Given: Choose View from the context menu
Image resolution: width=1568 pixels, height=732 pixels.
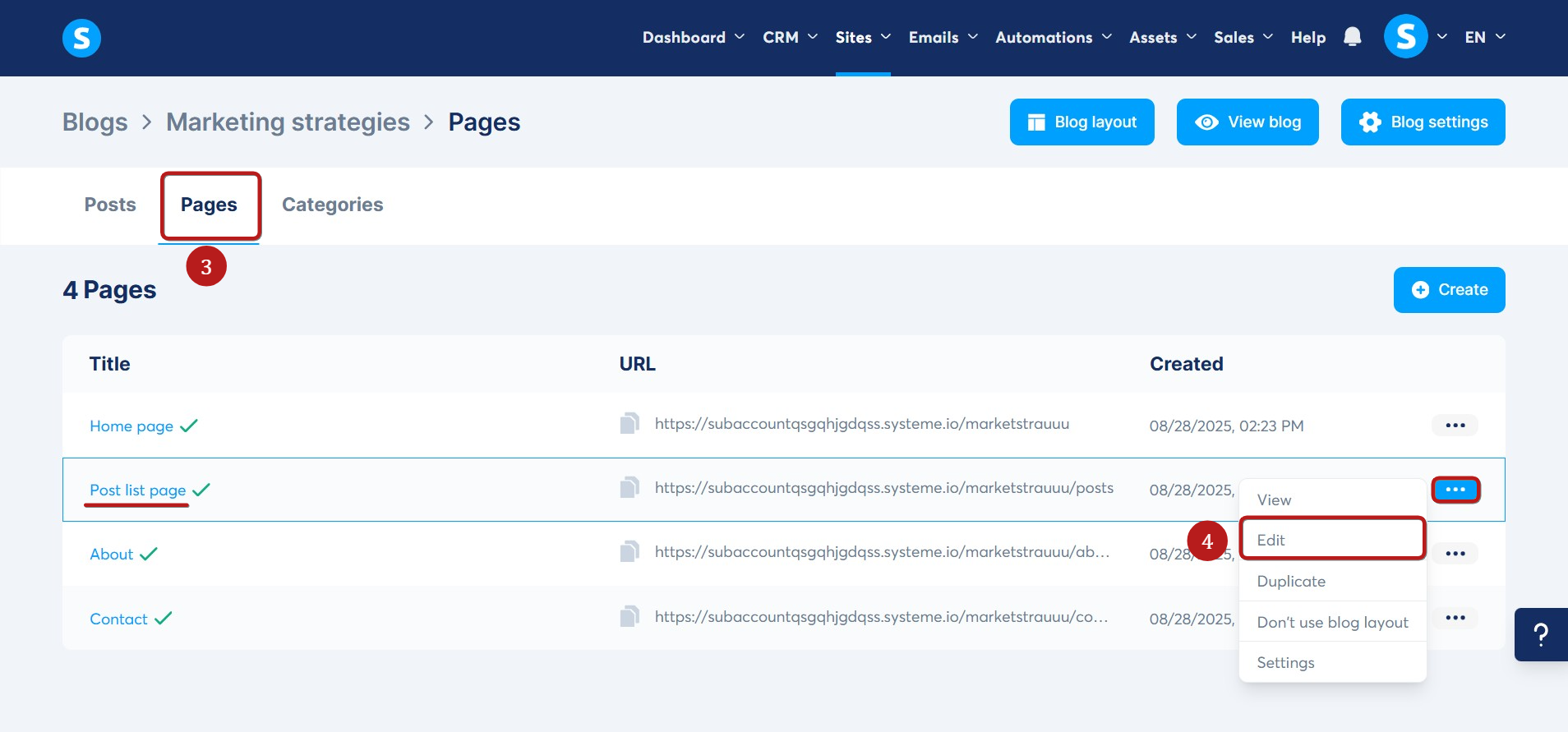Looking at the screenshot, I should [1332, 500].
